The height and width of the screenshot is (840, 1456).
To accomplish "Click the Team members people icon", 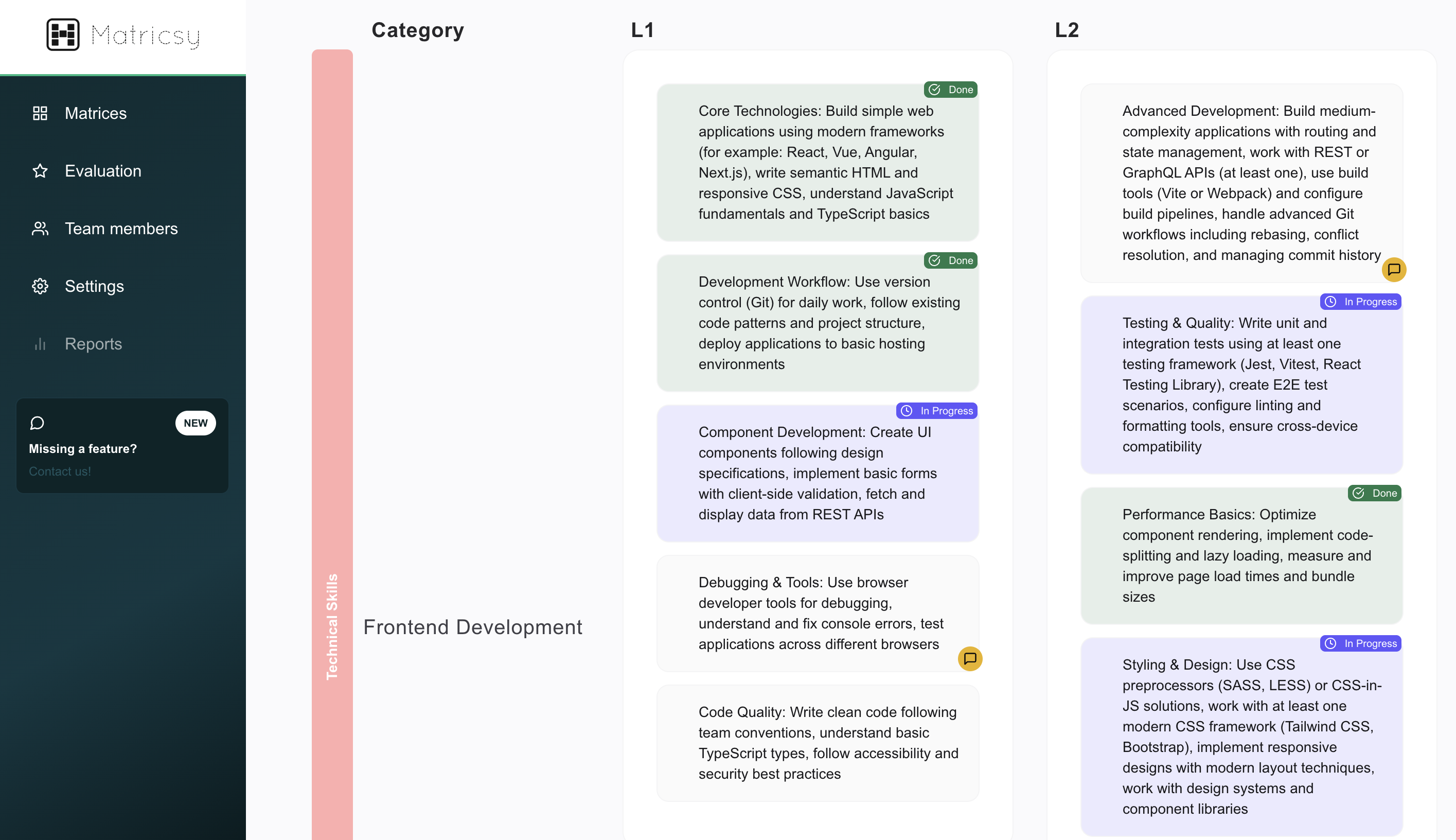I will pos(40,229).
